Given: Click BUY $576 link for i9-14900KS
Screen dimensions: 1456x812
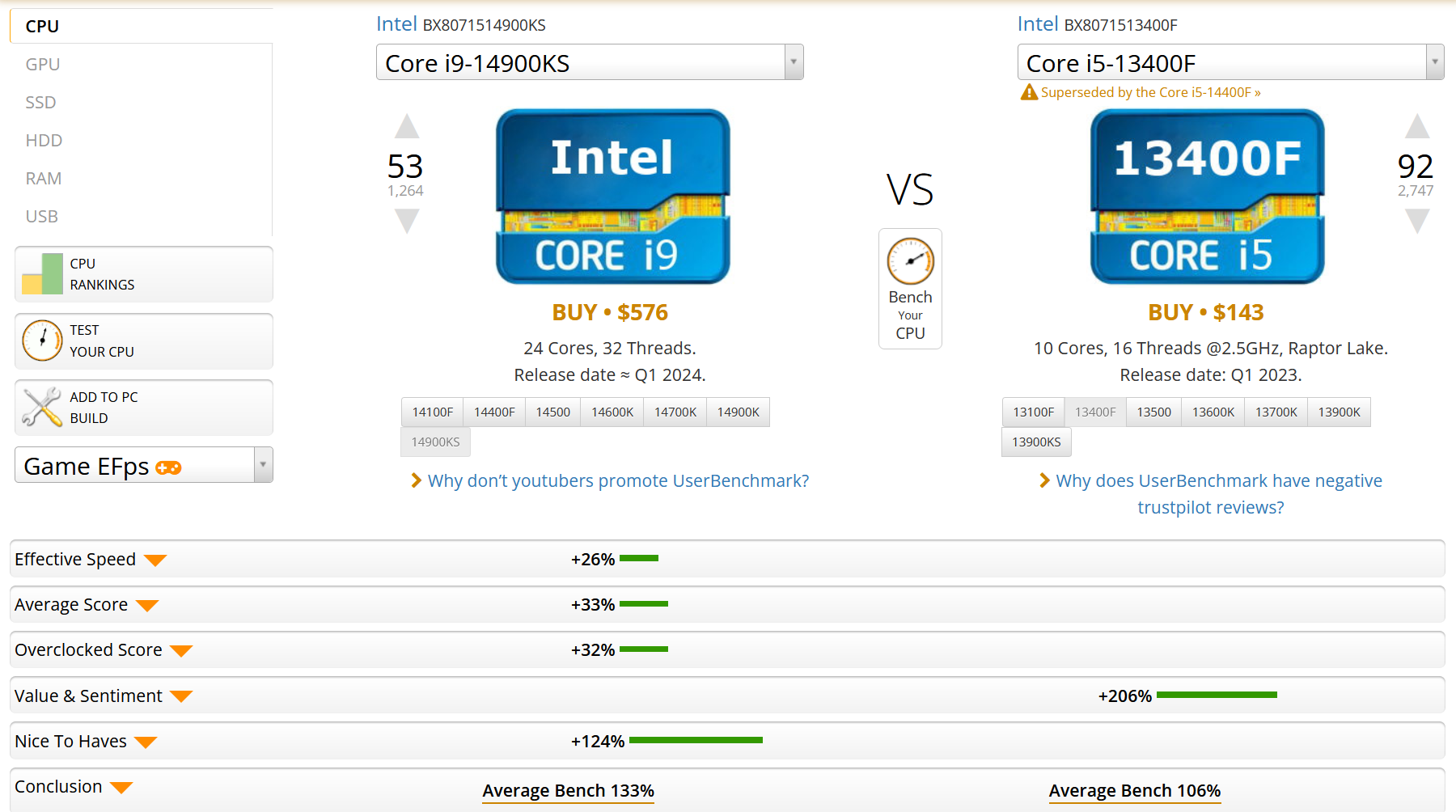Looking at the screenshot, I should tap(610, 312).
